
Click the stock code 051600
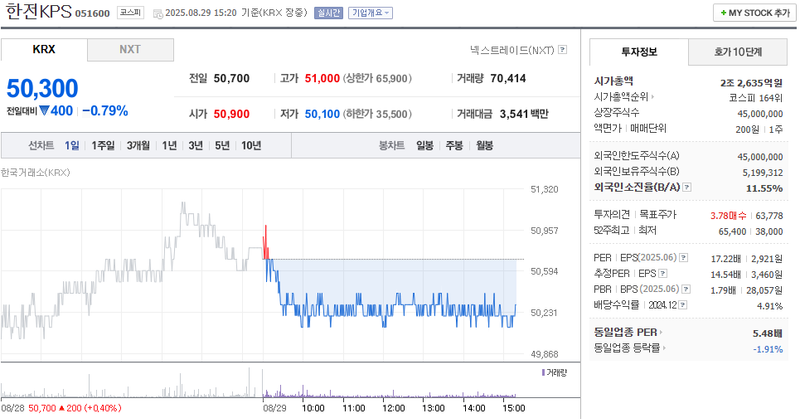[92, 14]
